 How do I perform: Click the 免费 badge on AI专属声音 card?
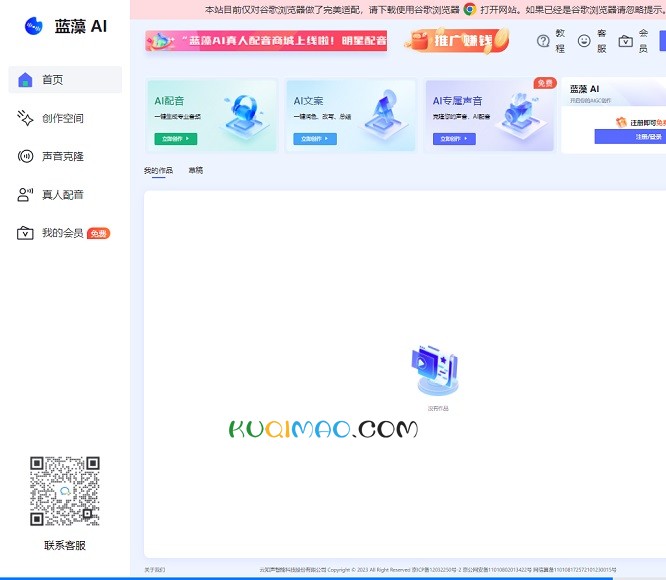pos(545,83)
